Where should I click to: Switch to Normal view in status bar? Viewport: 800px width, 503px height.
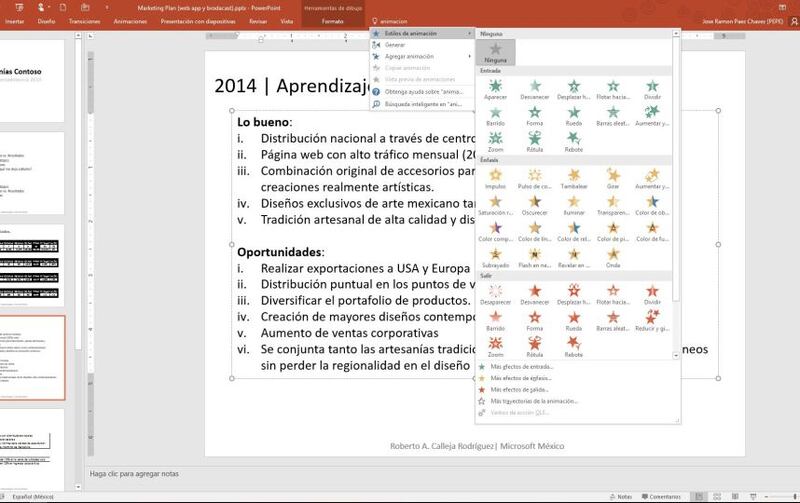699,496
